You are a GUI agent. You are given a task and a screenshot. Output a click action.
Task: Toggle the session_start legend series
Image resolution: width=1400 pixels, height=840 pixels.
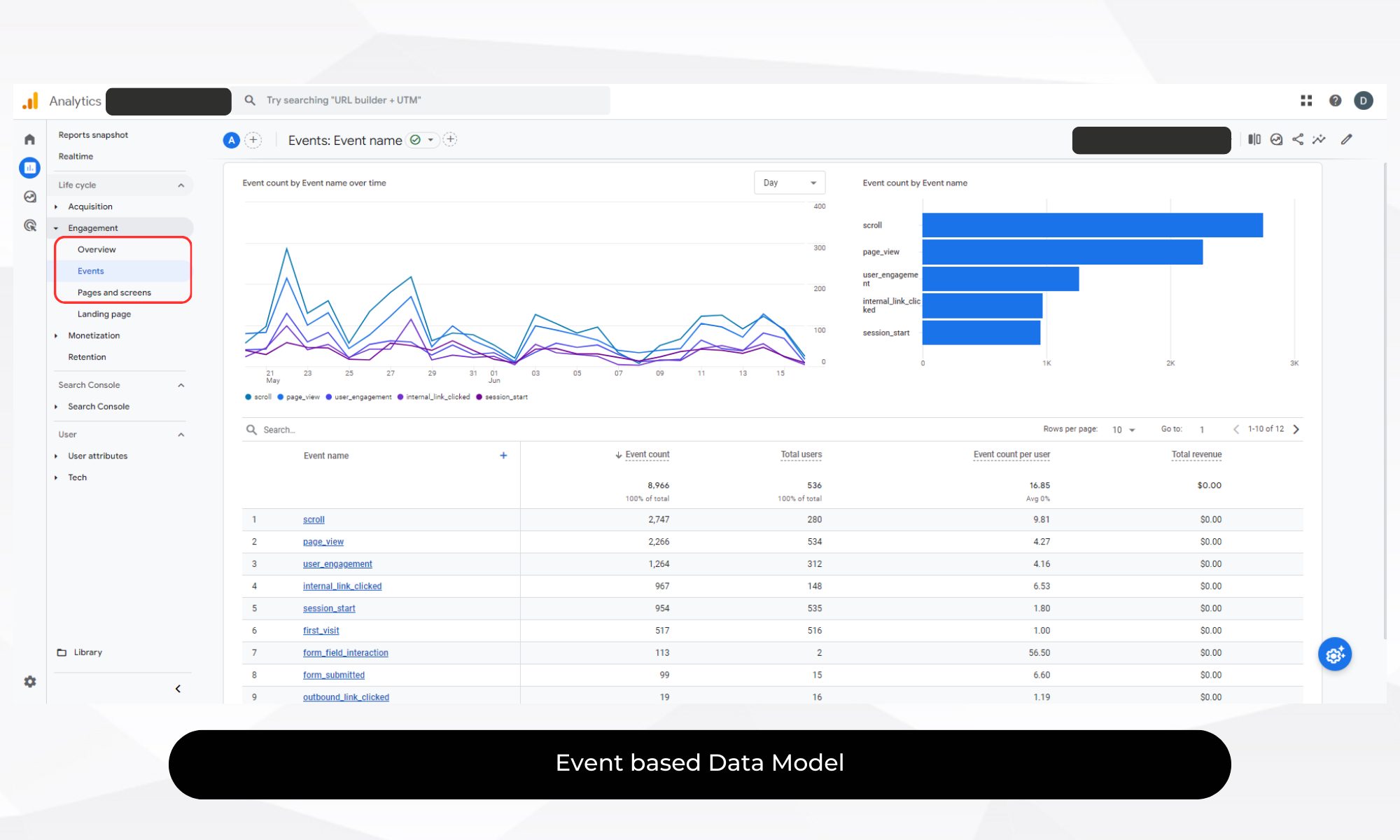[502, 397]
